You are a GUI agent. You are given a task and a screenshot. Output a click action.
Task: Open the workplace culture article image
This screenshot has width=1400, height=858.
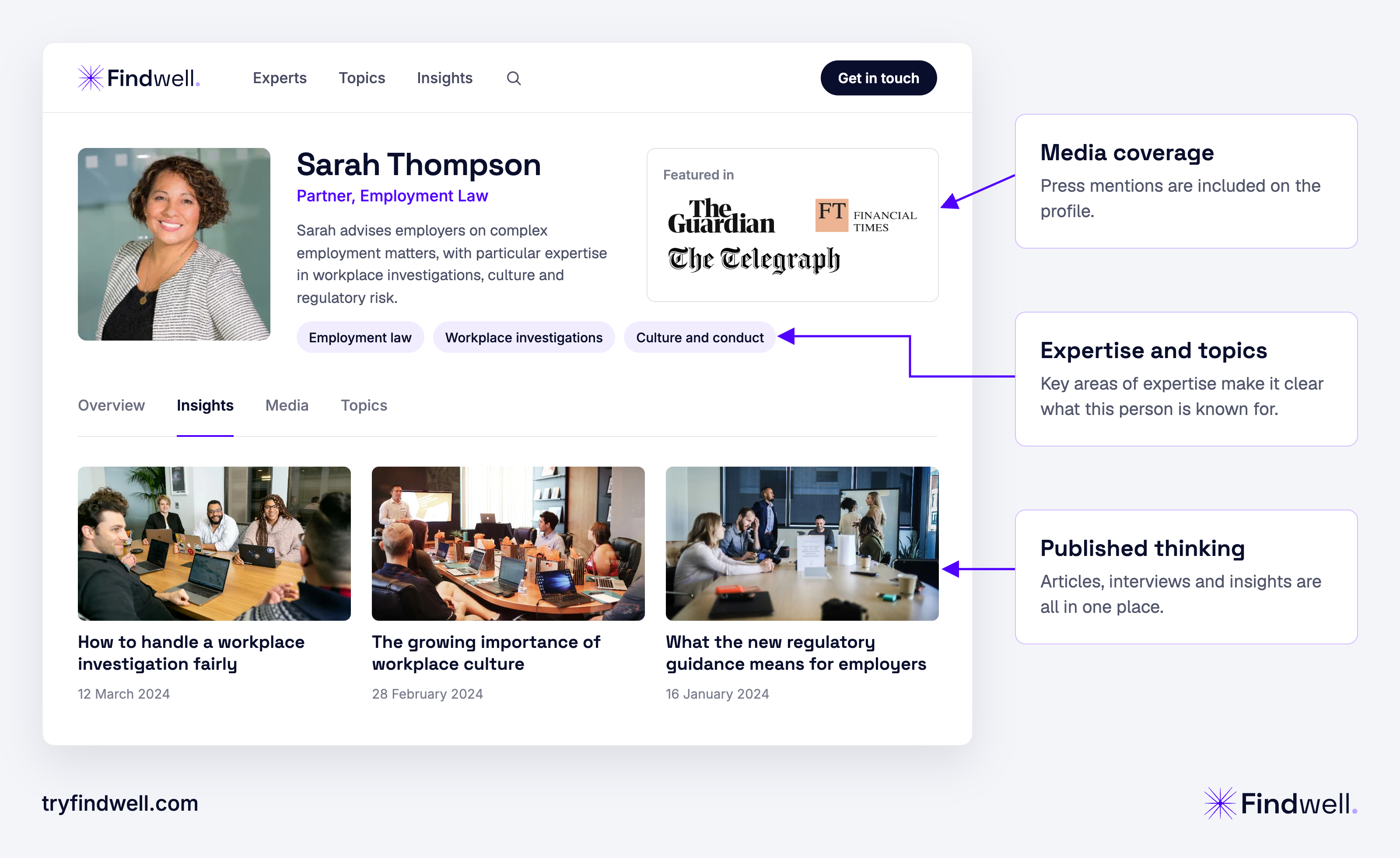coord(508,543)
